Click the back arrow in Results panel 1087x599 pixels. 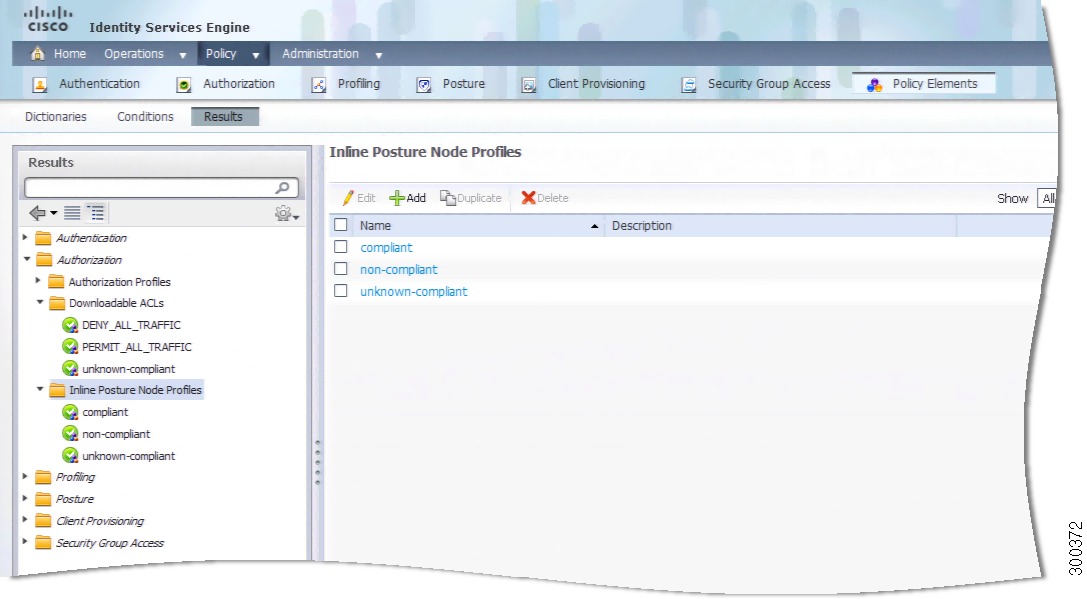[x=37, y=213]
